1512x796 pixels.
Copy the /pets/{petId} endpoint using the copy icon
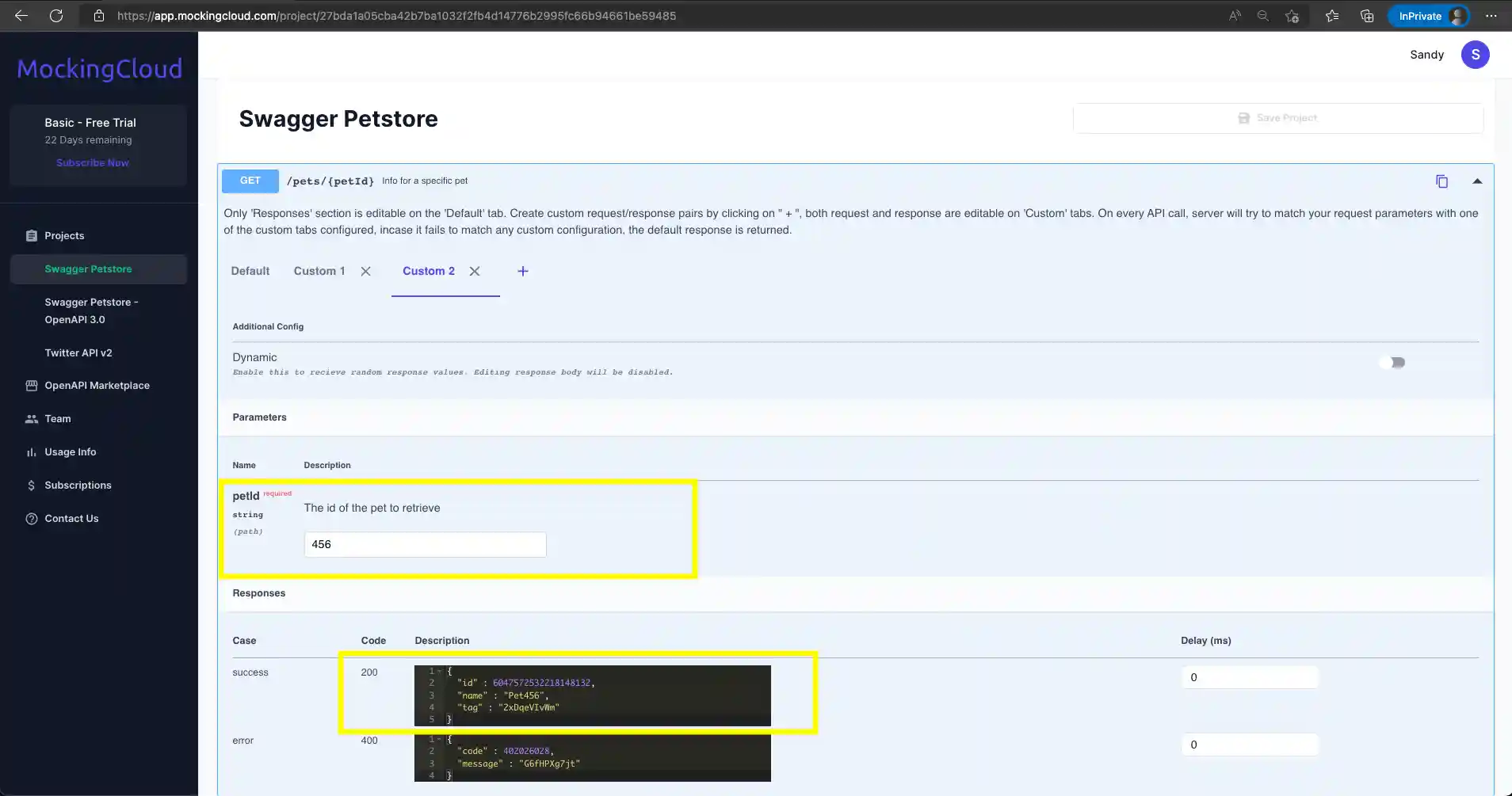click(1442, 181)
